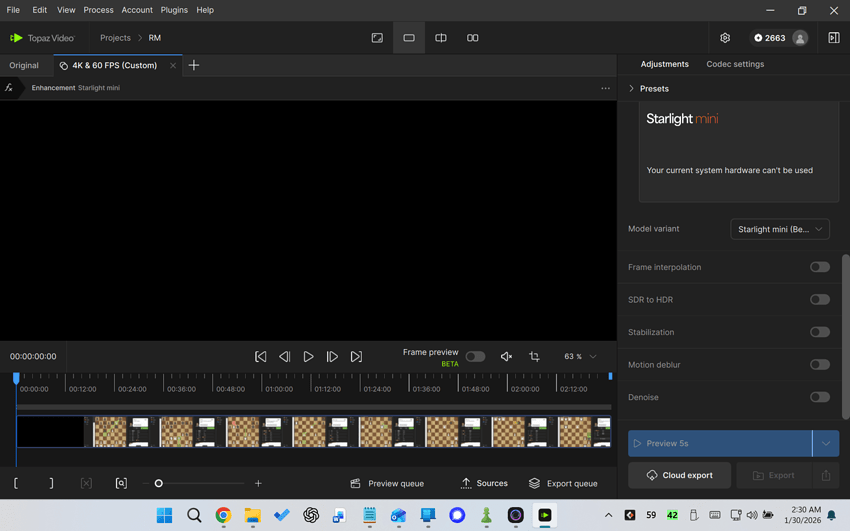Set the trim out-point bracket
Viewport: 850px width, 531px height.
click(51, 483)
